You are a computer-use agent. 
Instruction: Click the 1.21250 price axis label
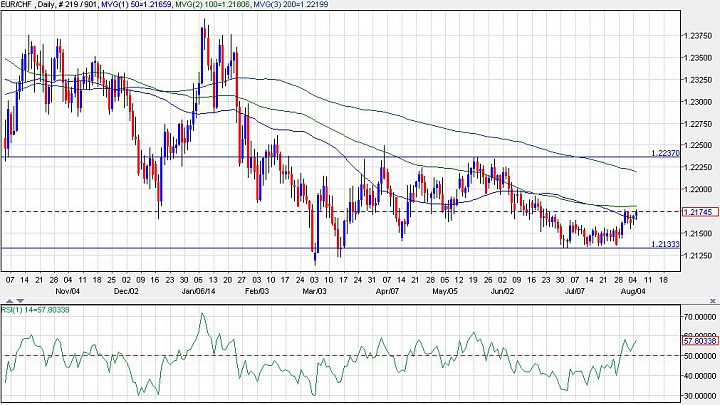[698, 255]
